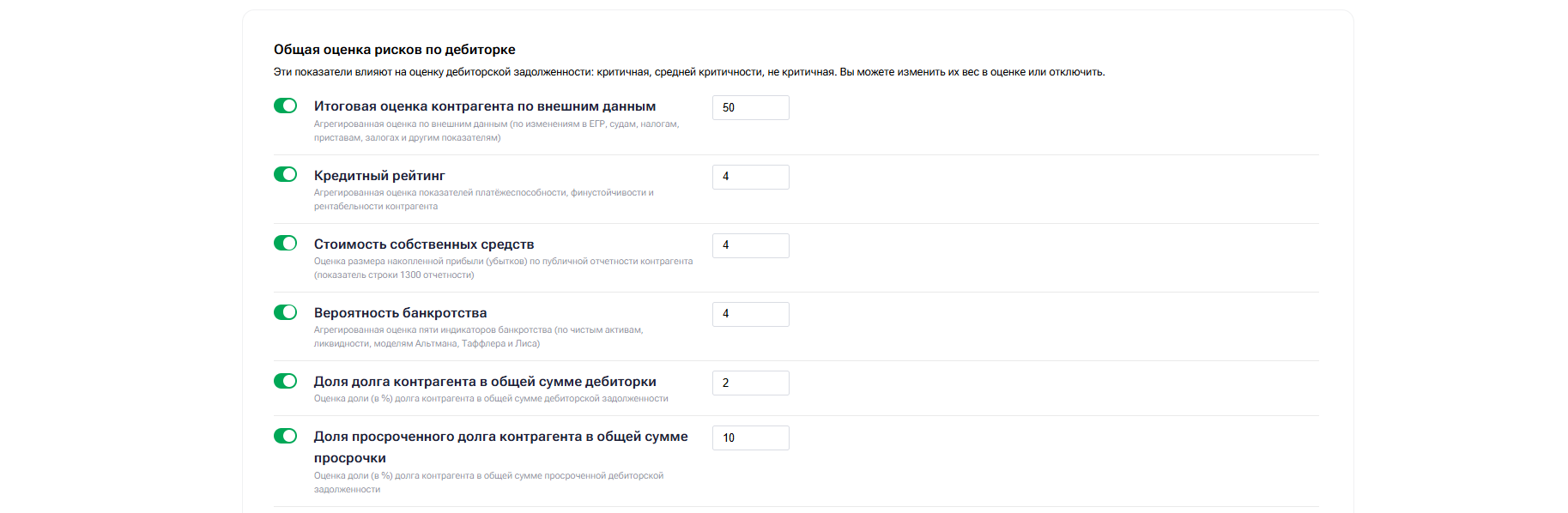Toggle 'Доля долга контрагента в общей сумме дебиторки'
This screenshot has height=513, width=1568.
pyautogui.click(x=285, y=381)
